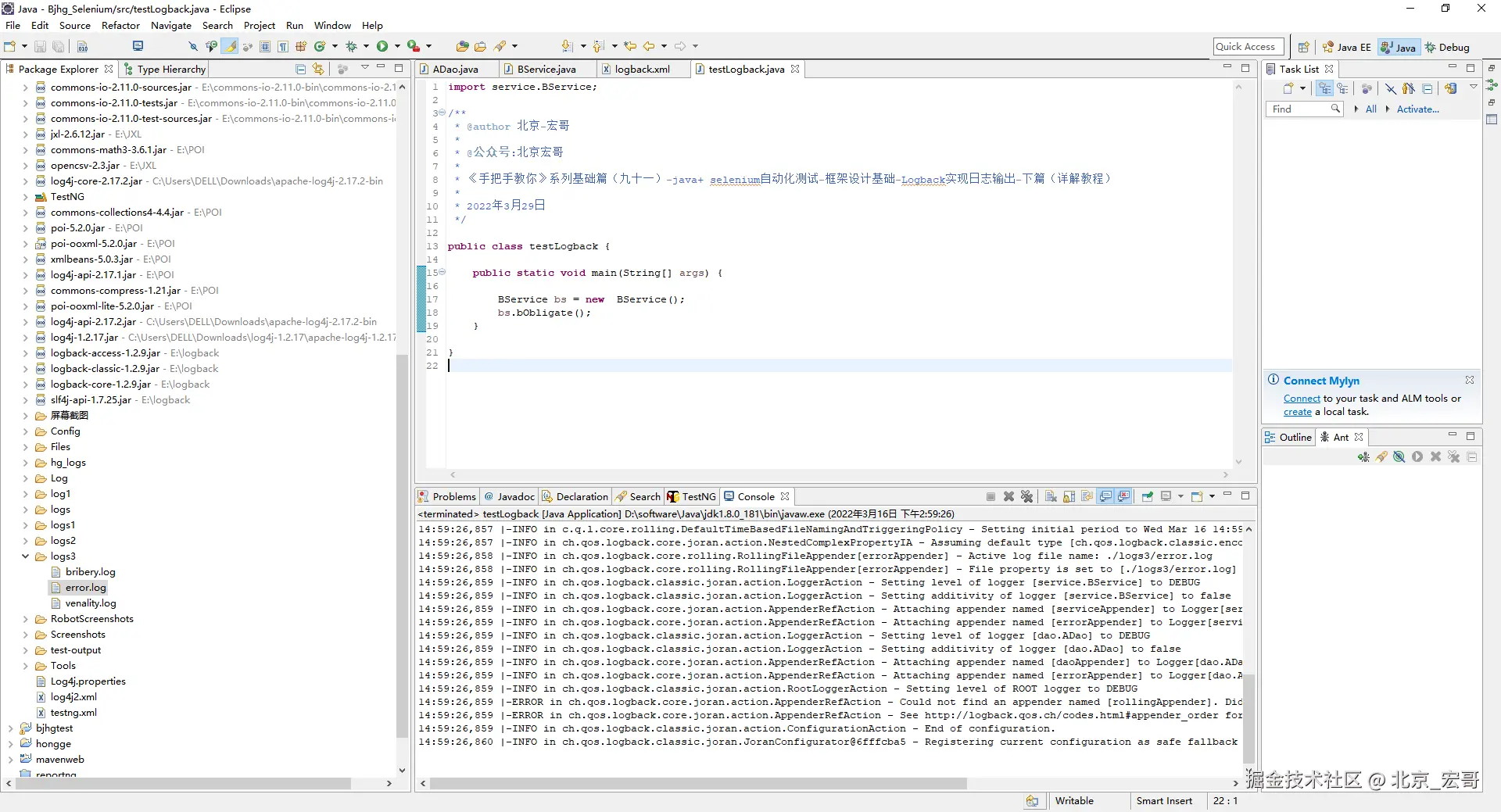Viewport: 1501px width, 812px height.
Task: Expand the Config folder
Action: [25, 431]
